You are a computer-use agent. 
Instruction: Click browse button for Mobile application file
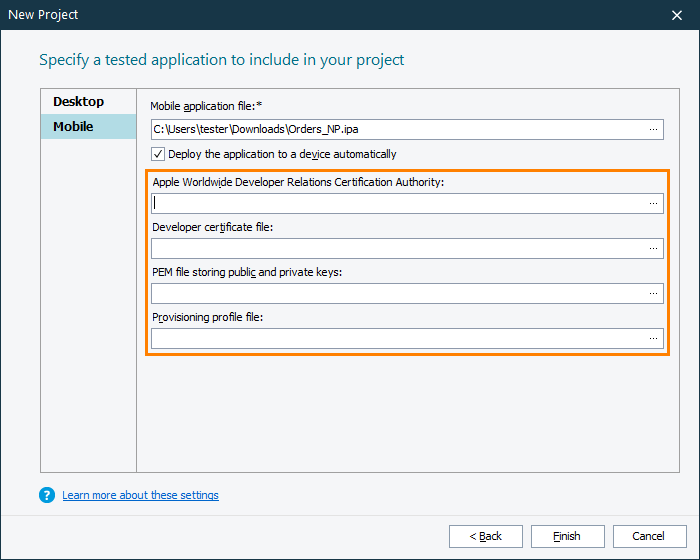[654, 129]
